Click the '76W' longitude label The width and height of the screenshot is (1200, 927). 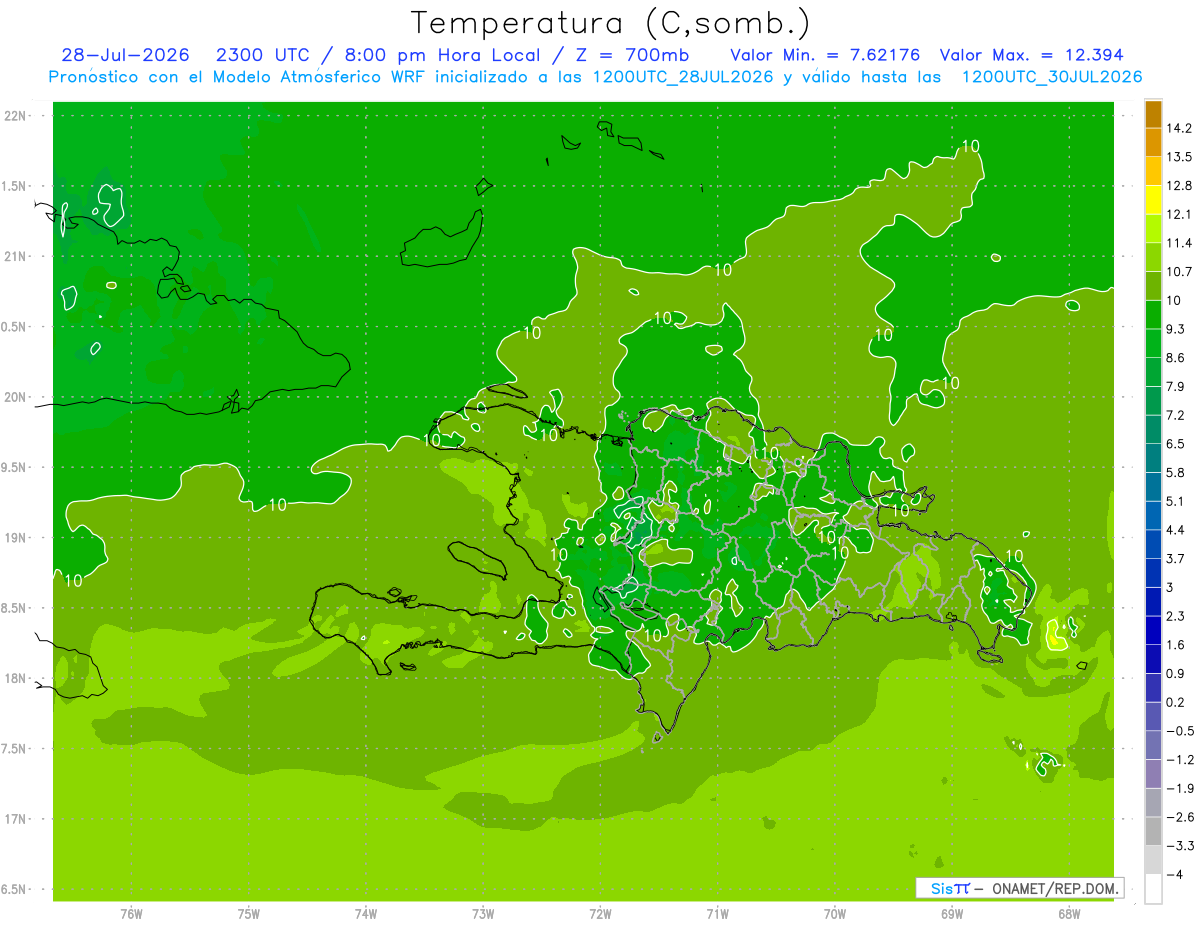[x=131, y=914]
